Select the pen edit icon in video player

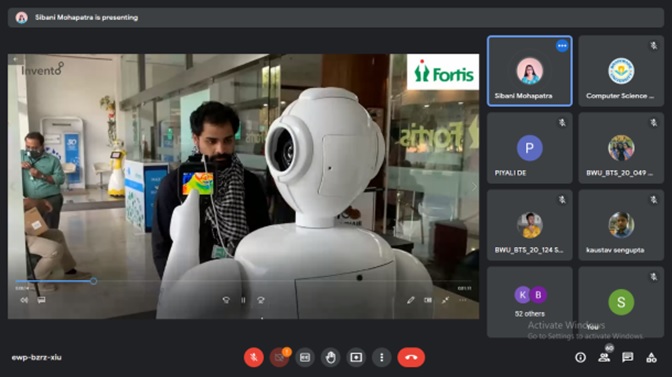coord(411,300)
